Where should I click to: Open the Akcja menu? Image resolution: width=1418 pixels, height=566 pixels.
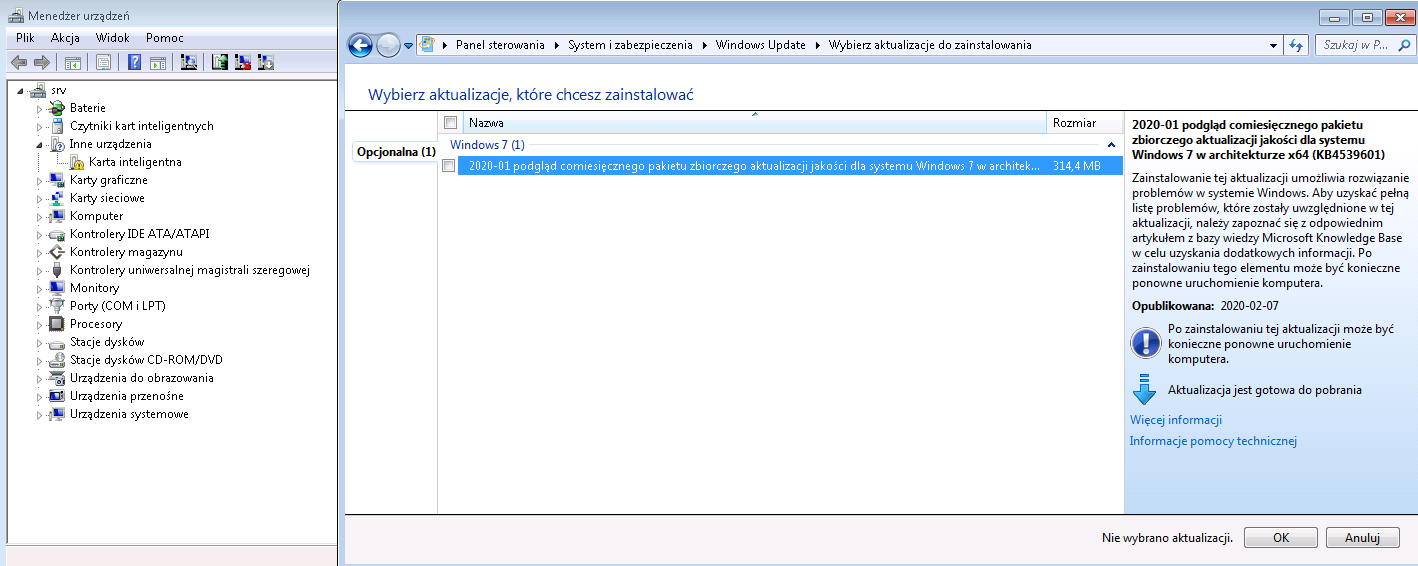(x=65, y=38)
